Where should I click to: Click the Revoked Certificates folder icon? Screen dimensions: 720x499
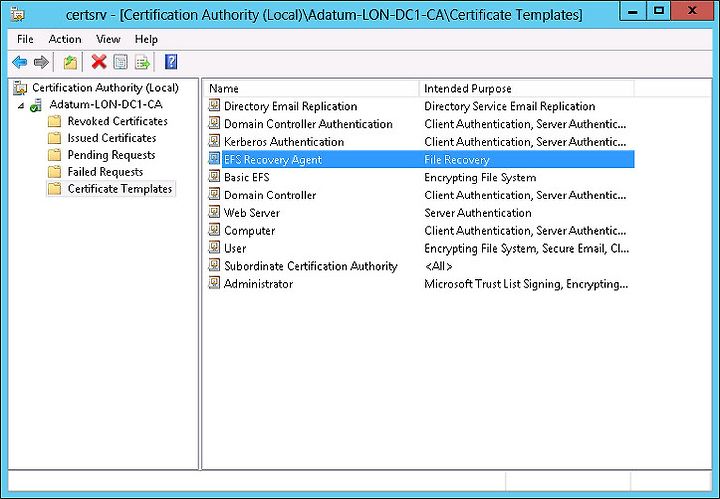coord(54,121)
